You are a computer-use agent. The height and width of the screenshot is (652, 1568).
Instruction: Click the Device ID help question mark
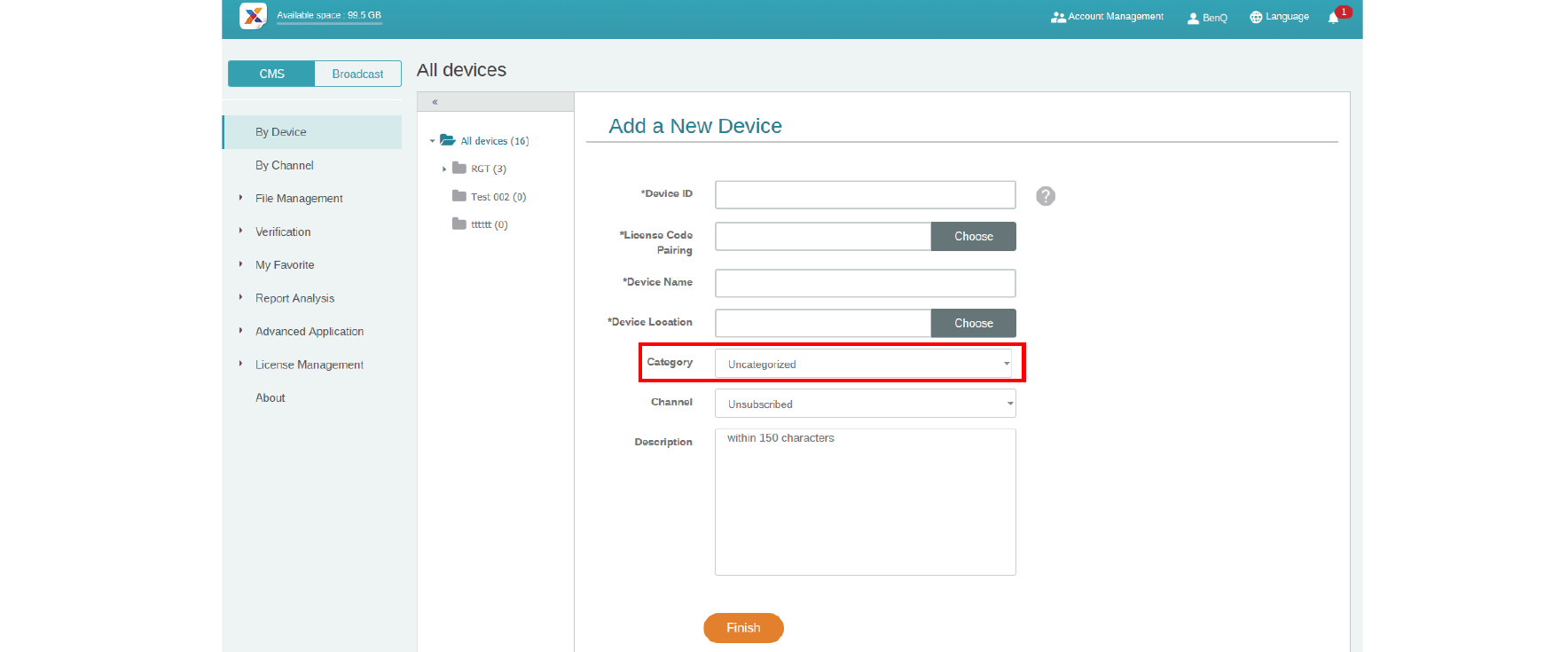point(1046,196)
